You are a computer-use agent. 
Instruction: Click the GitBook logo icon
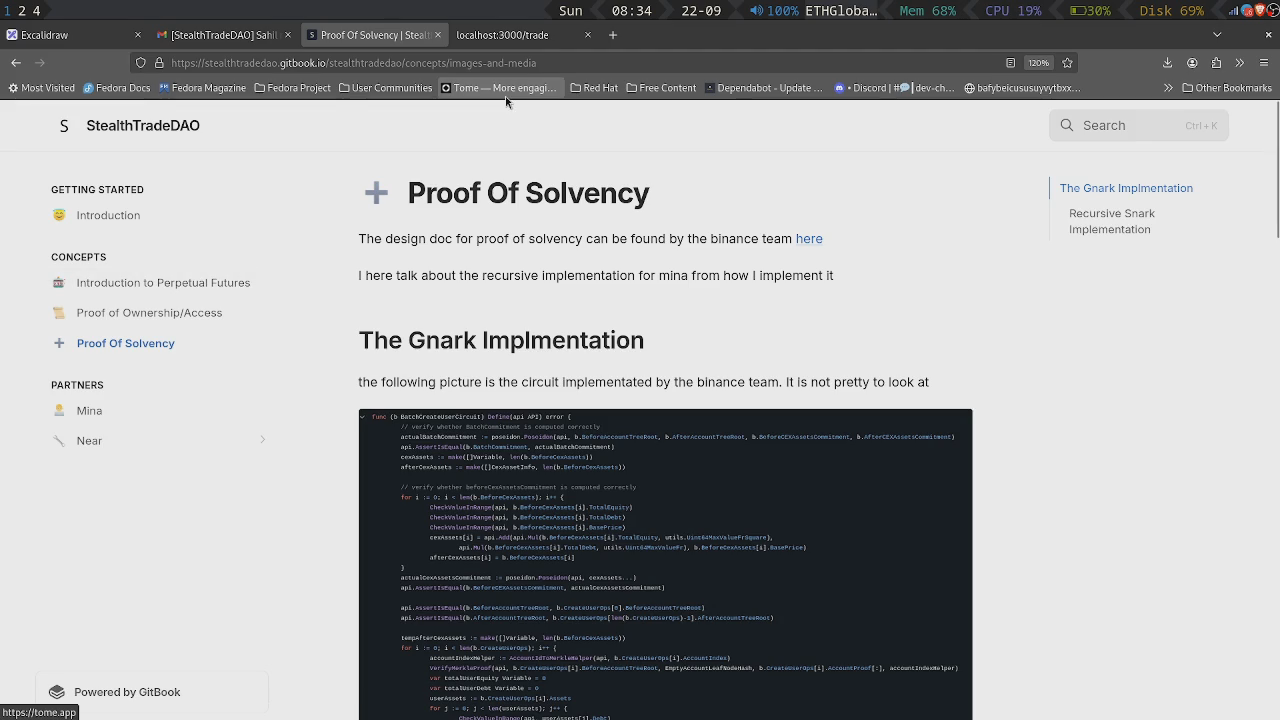click(x=57, y=692)
